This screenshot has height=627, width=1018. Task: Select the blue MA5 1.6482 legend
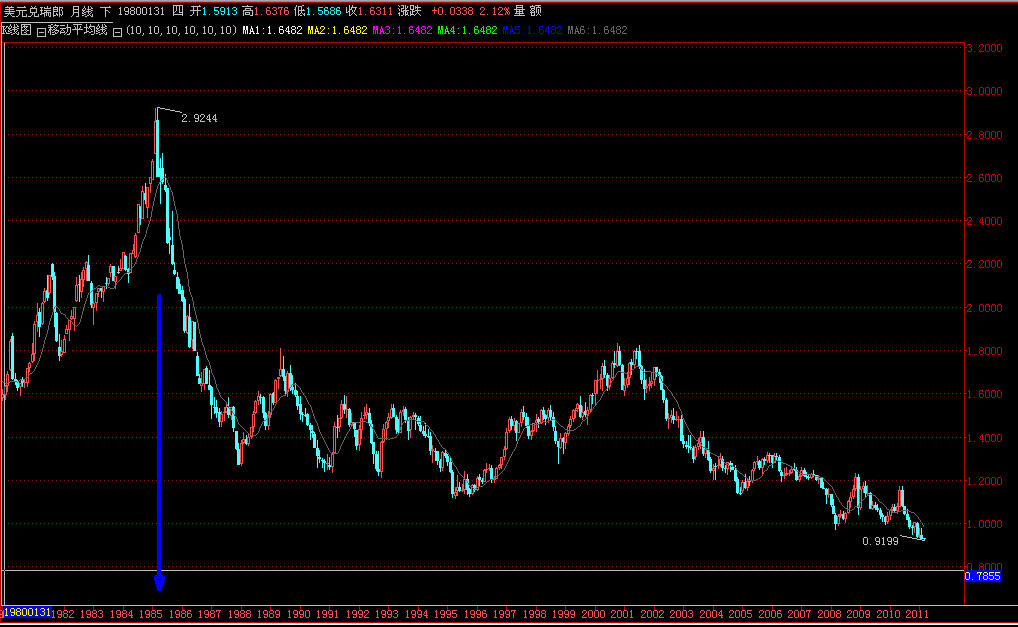[532, 31]
